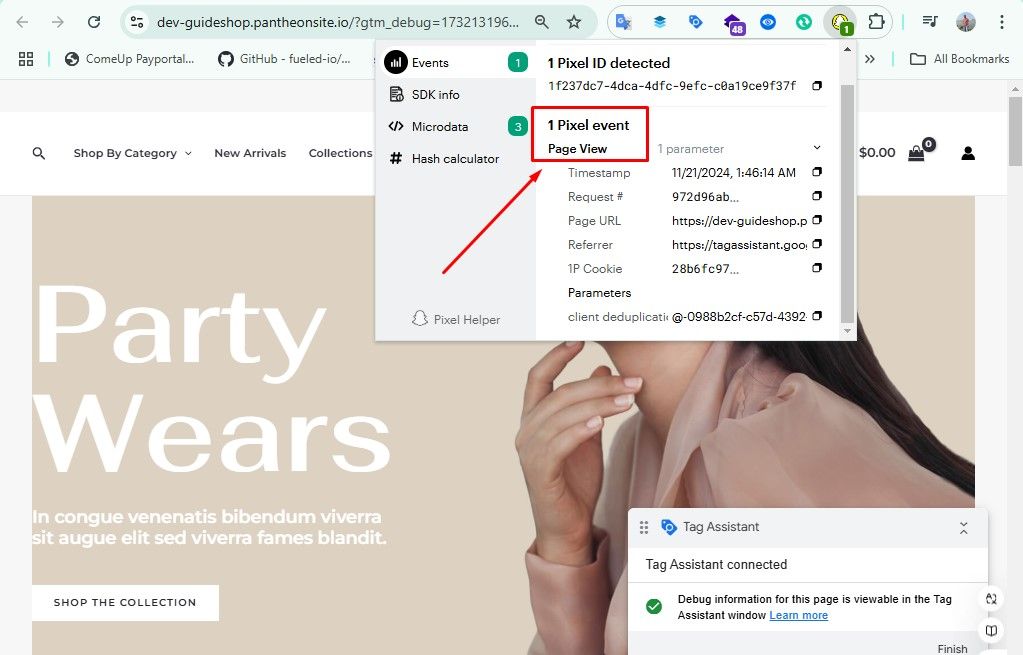Collapse the Page View event chevron
The height and width of the screenshot is (655, 1023).
tap(817, 147)
